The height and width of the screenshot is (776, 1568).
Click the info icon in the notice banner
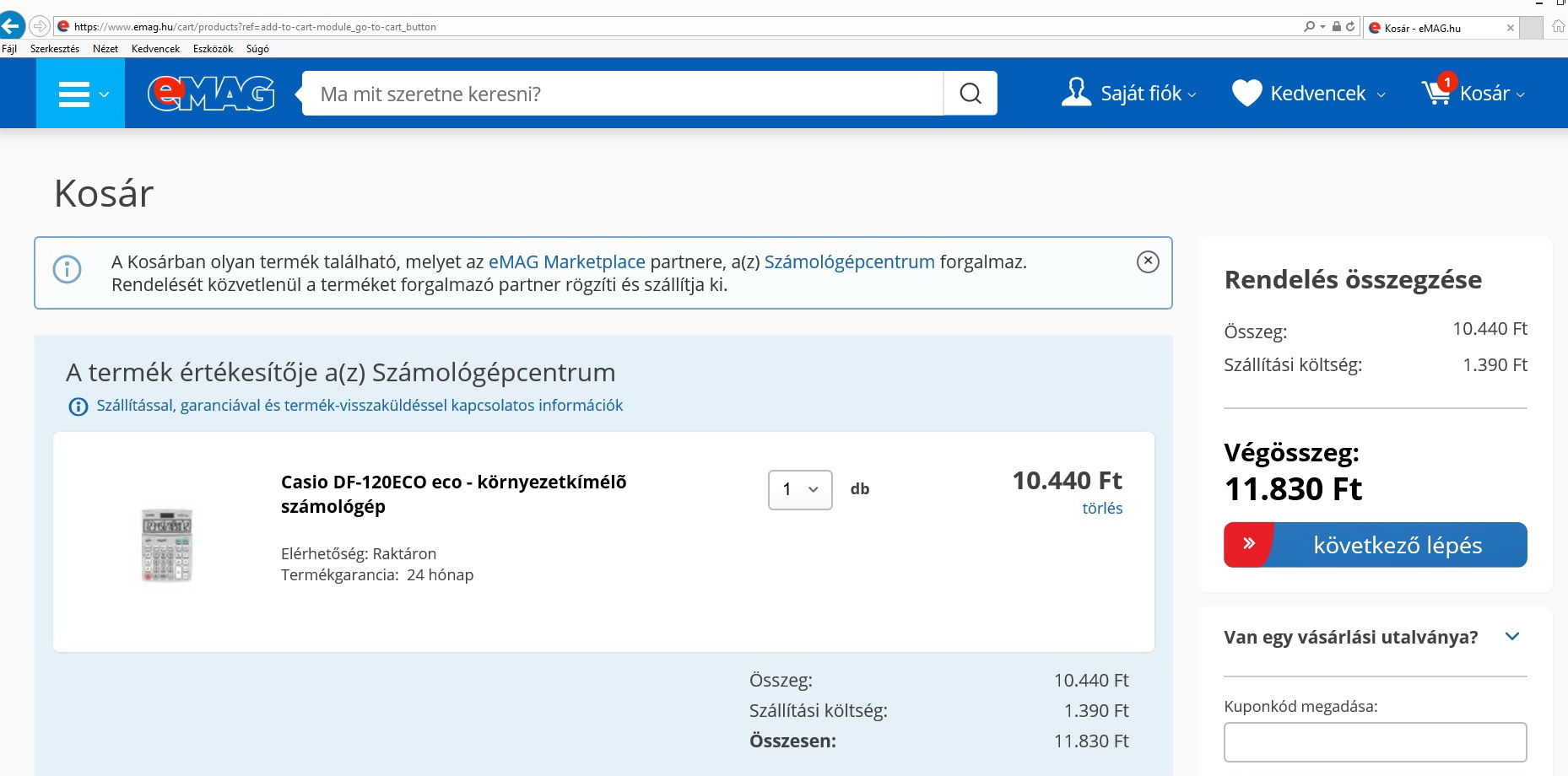coord(68,270)
